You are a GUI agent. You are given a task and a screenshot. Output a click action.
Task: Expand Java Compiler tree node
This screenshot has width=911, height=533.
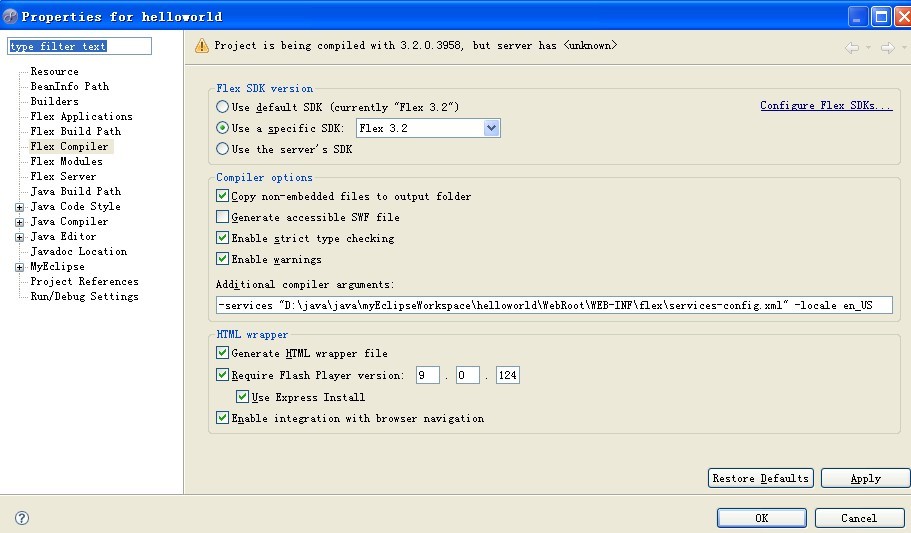coord(20,223)
